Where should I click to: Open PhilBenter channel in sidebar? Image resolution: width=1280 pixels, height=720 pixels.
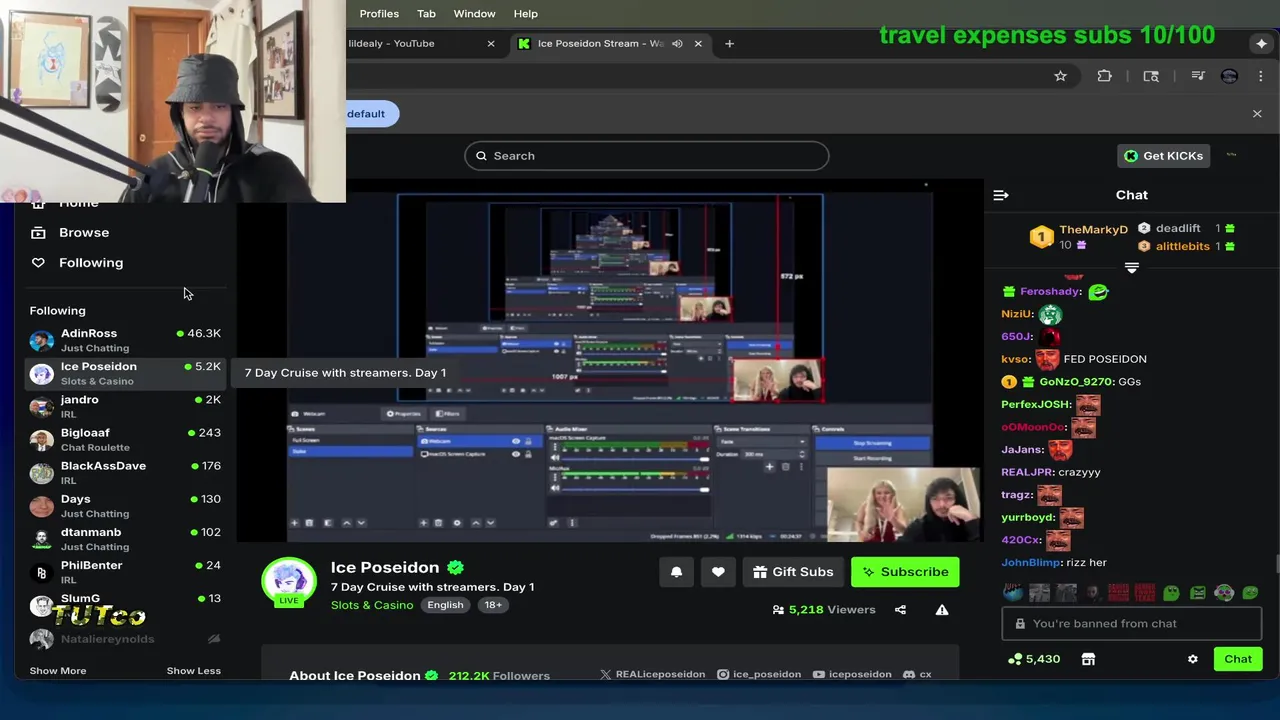(125, 571)
